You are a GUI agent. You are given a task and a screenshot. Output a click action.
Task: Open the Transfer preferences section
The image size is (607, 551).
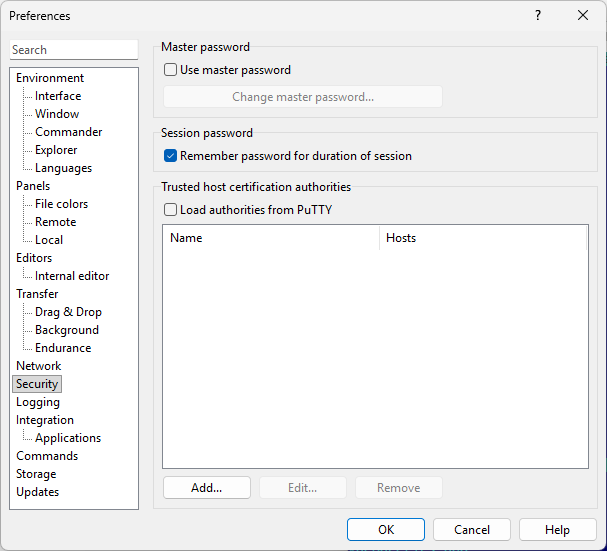coord(37,294)
